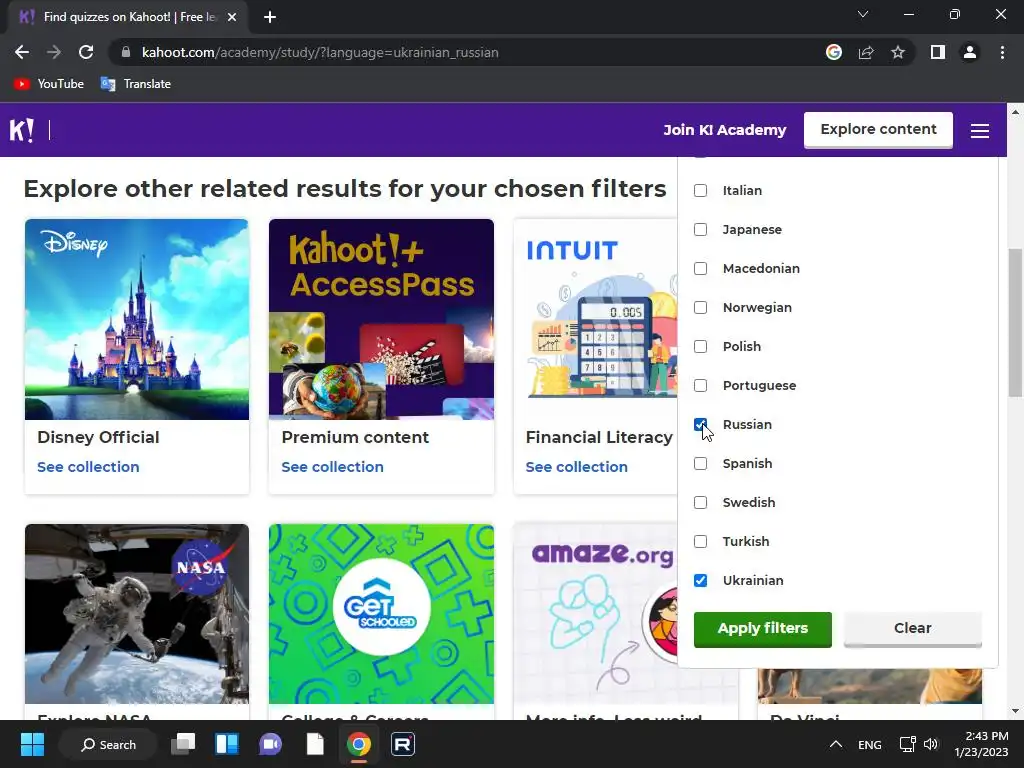The width and height of the screenshot is (1024, 768).
Task: Open the Chat app in the taskbar
Action: tap(270, 744)
